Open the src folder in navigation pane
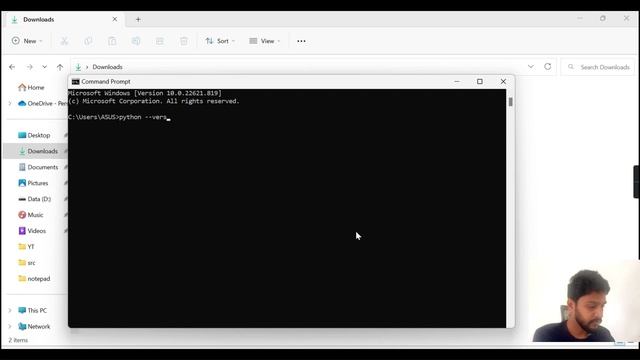The image size is (640, 360). pos(27,262)
